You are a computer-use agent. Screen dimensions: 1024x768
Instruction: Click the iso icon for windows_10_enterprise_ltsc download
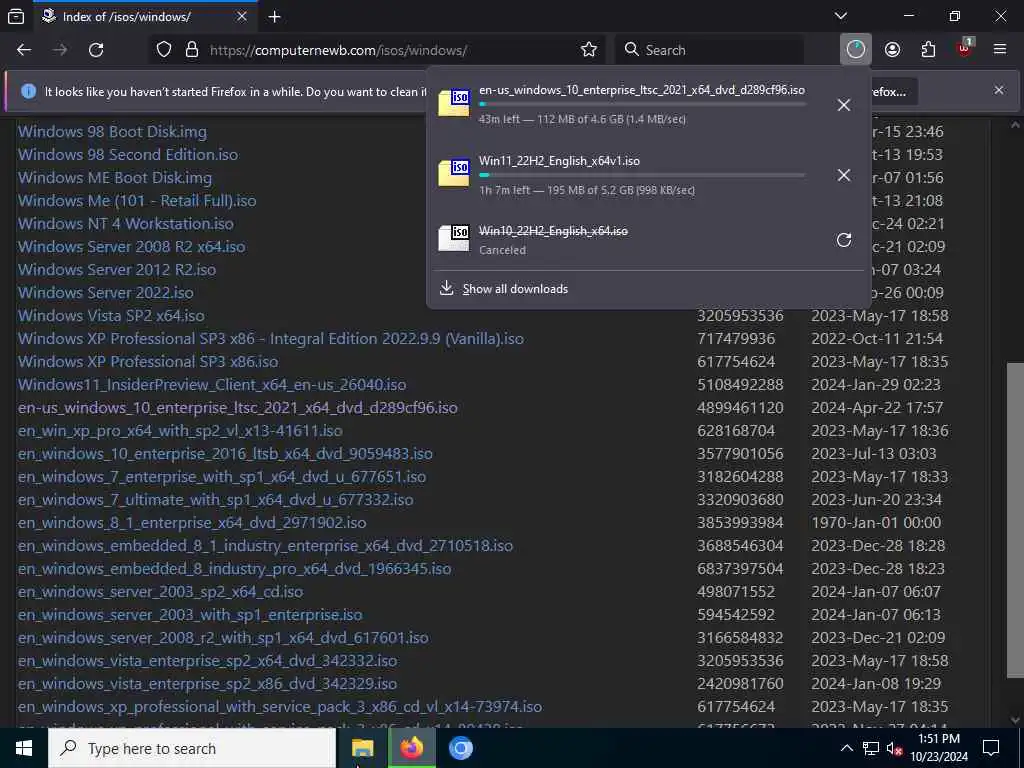pyautogui.click(x=454, y=103)
